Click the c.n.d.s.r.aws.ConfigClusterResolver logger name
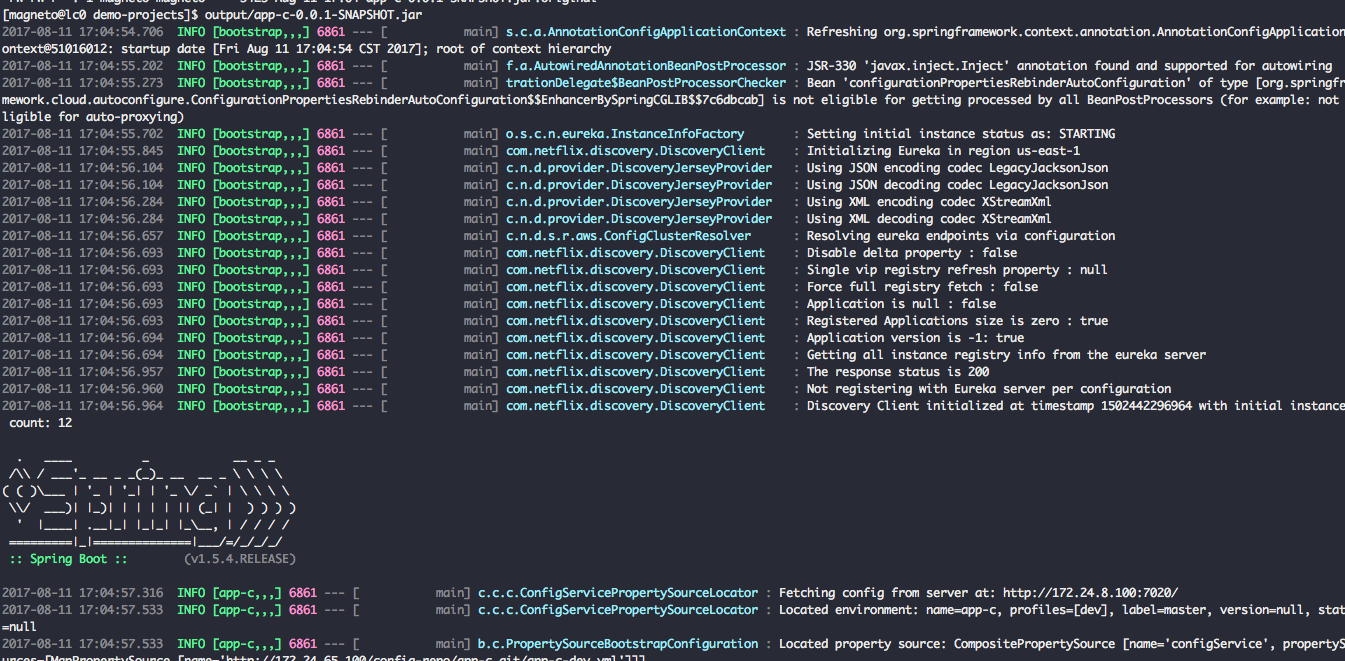This screenshot has height=661, width=1345. point(628,236)
